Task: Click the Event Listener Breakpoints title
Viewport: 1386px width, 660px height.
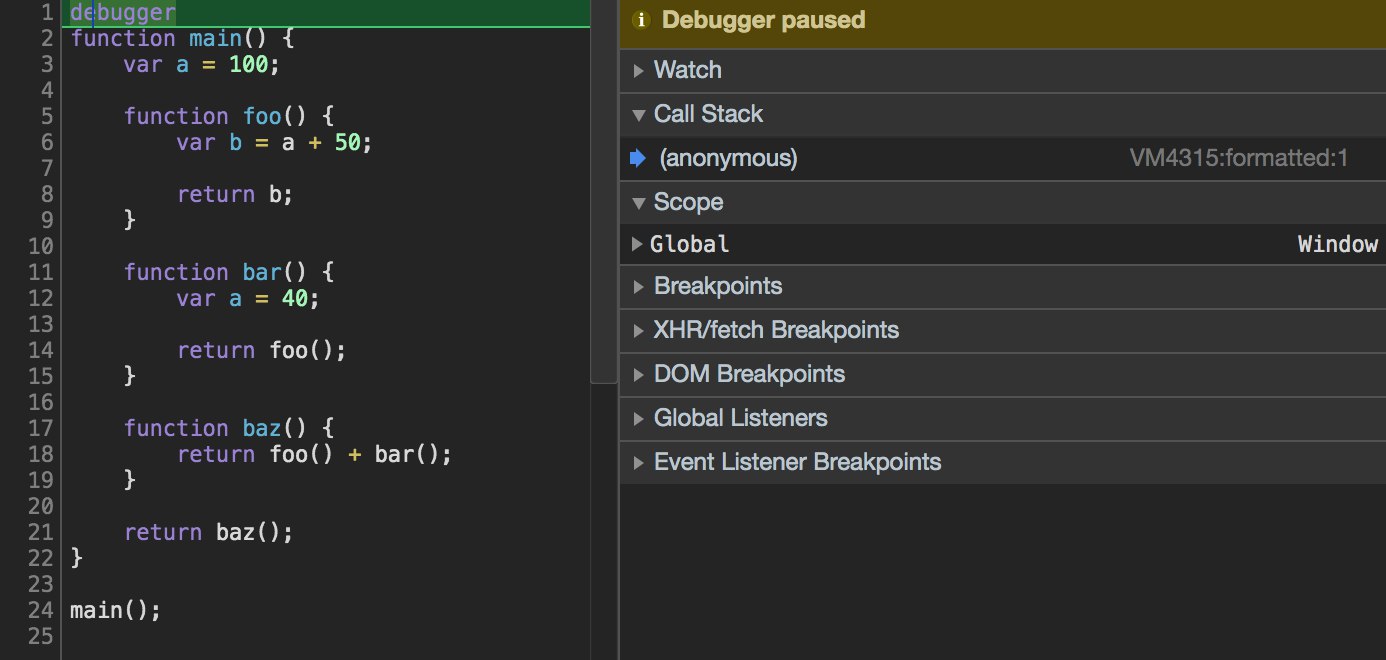Action: (797, 462)
